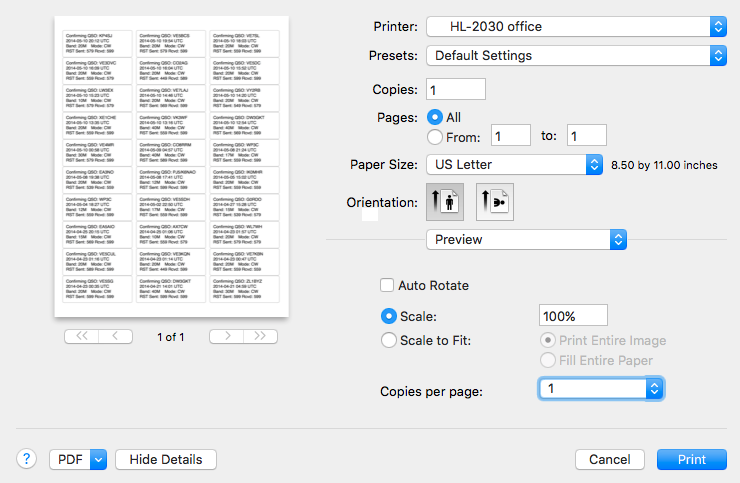Open the Preview options section dropdown
Viewport: 740px width, 483px height.
point(526,239)
